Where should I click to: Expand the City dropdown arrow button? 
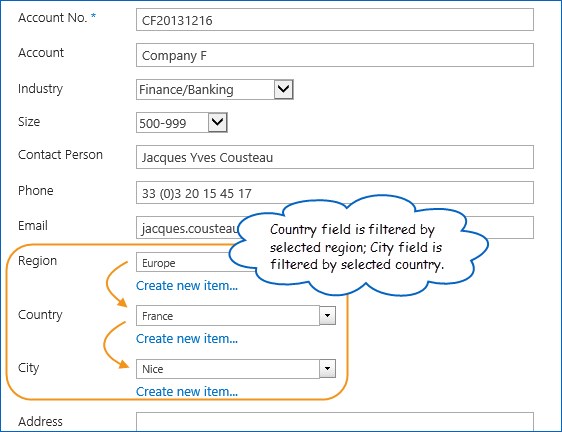327,369
